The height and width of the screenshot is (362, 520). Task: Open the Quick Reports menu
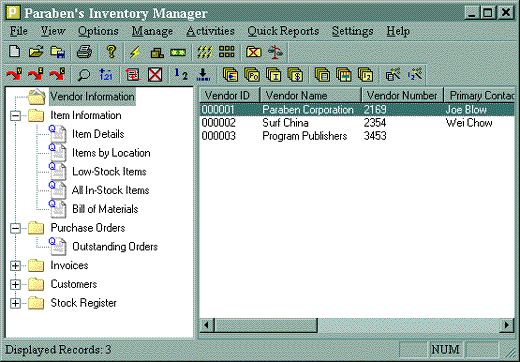pyautogui.click(x=283, y=31)
